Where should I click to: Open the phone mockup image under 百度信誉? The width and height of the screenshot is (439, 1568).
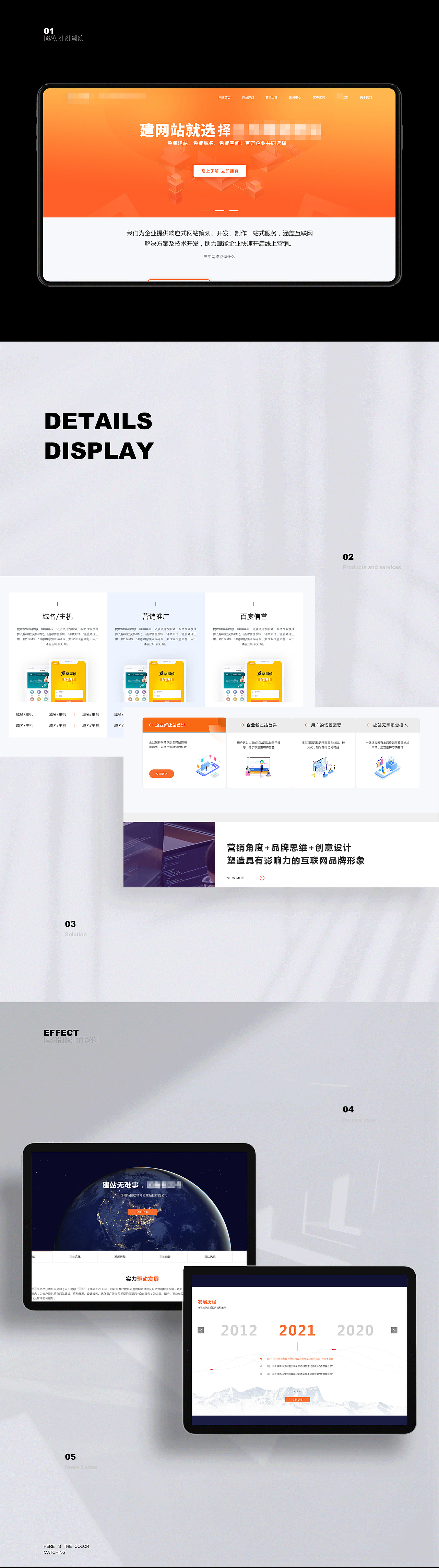coord(253,680)
